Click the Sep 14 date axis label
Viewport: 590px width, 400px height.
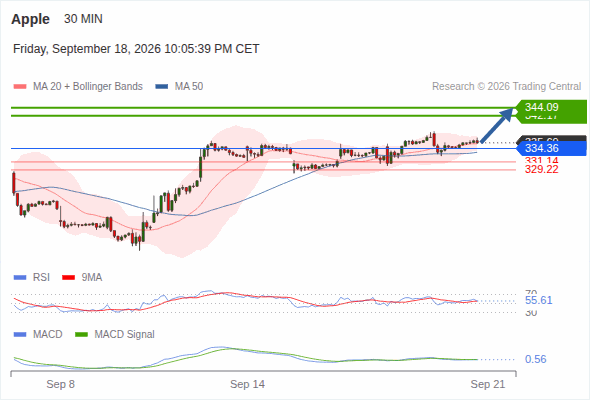[x=247, y=384]
